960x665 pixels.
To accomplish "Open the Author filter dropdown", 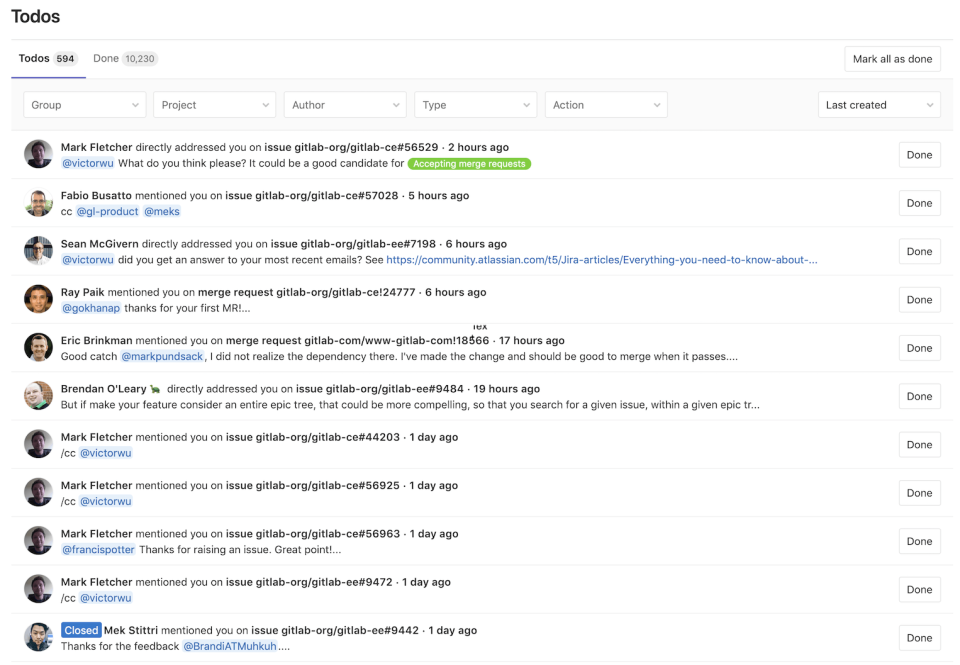I will pos(344,104).
